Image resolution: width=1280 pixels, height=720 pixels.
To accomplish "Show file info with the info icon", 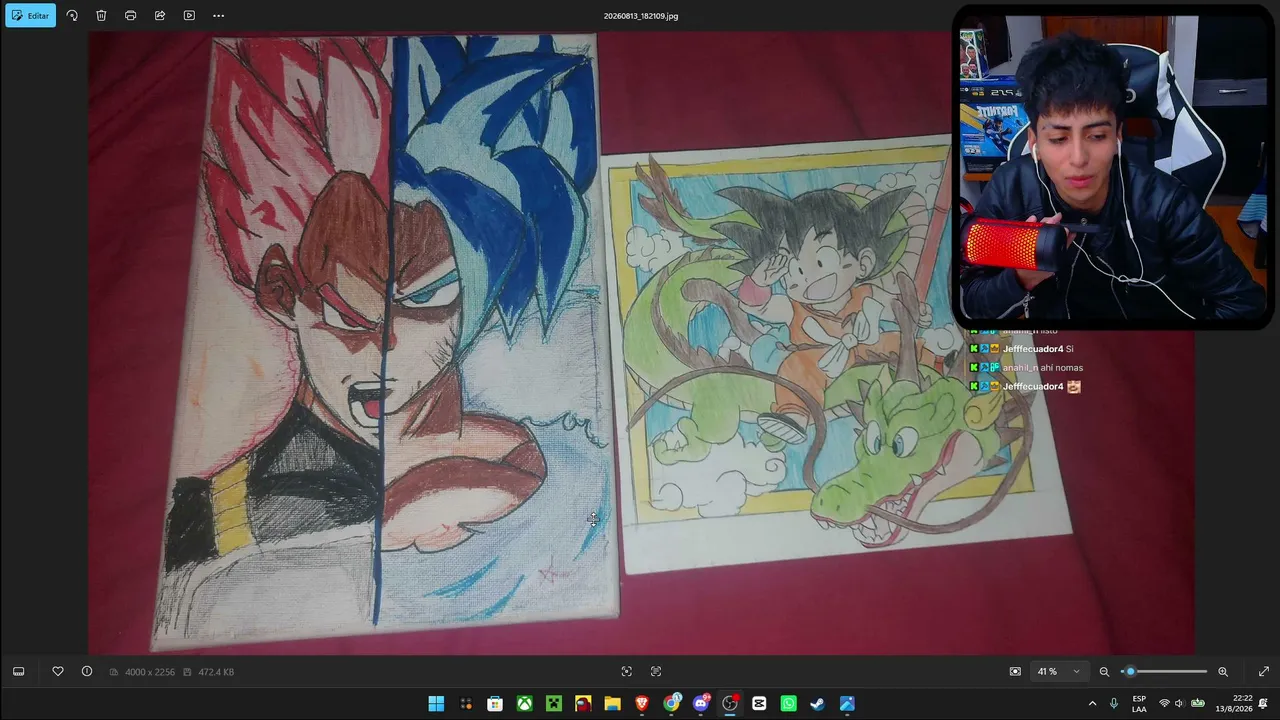I will coord(87,672).
